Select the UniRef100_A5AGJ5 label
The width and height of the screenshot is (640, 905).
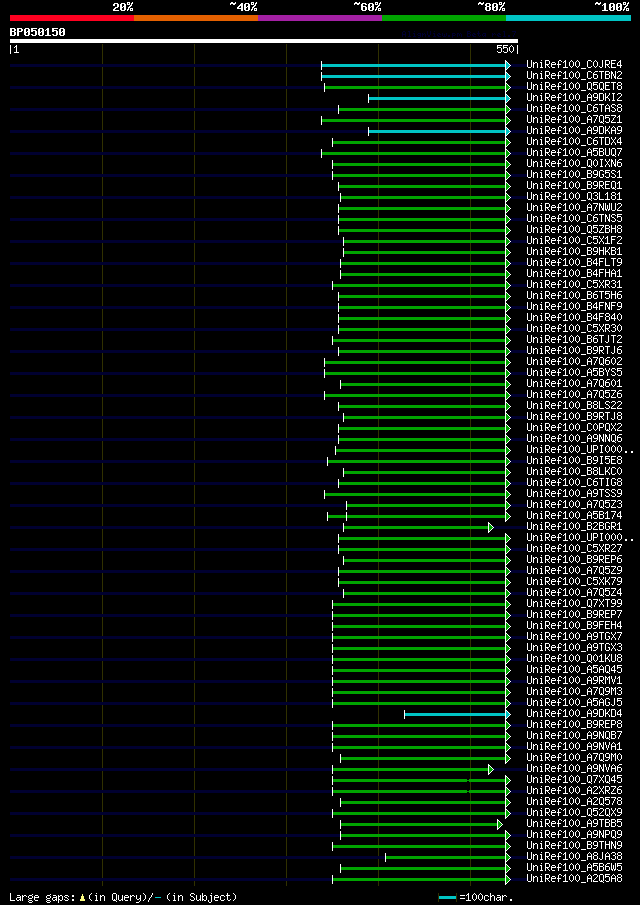[574, 702]
